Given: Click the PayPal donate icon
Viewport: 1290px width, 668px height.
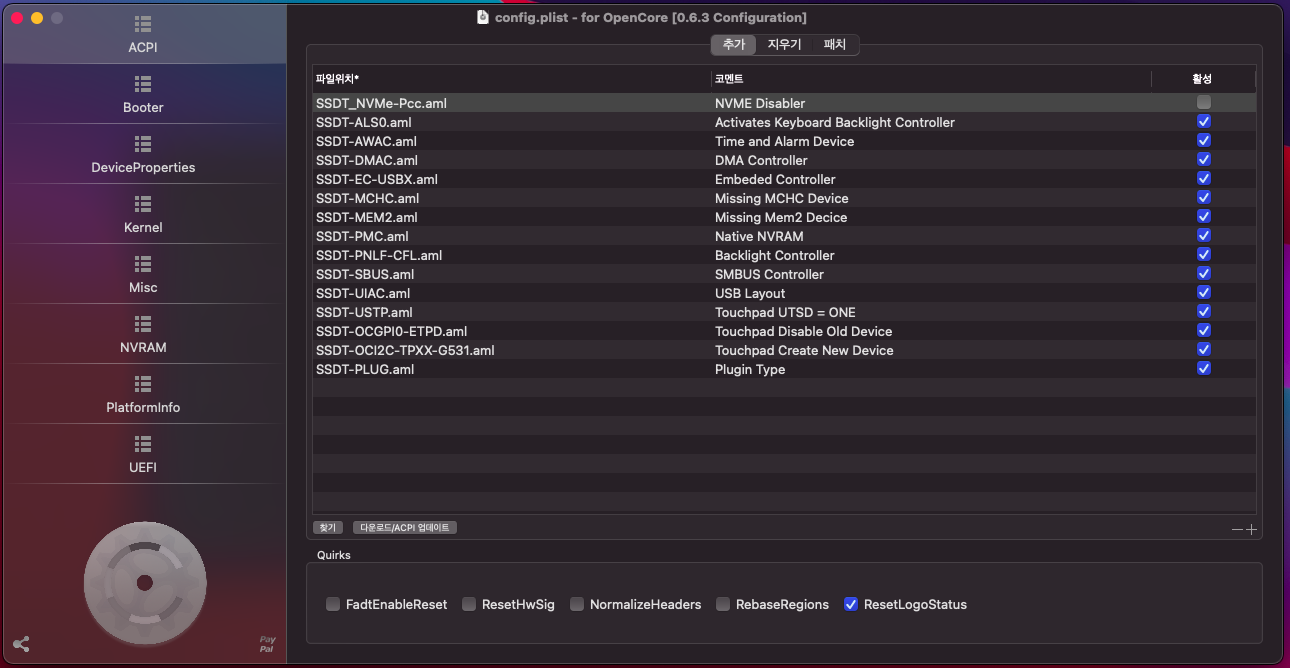Looking at the screenshot, I should 267,644.
